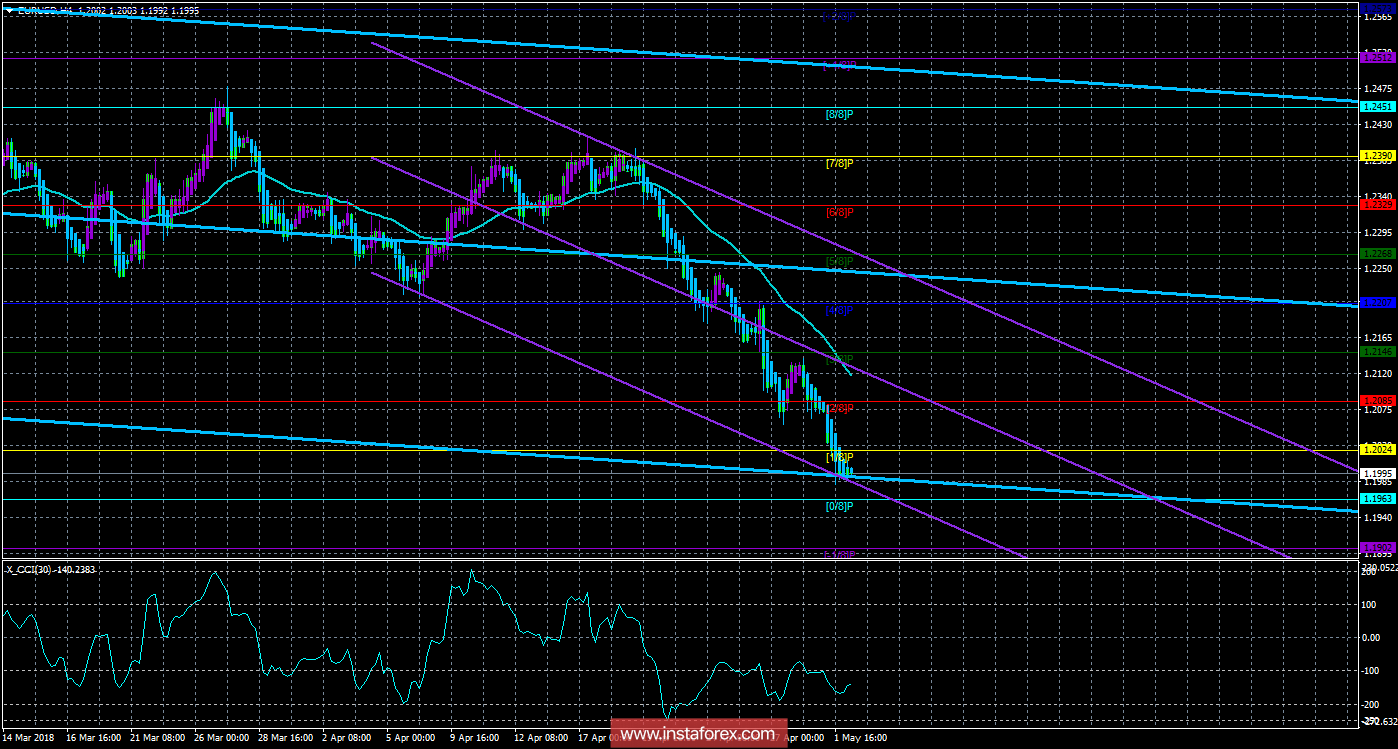Click the [7/8]P Murray level label

tap(838, 163)
